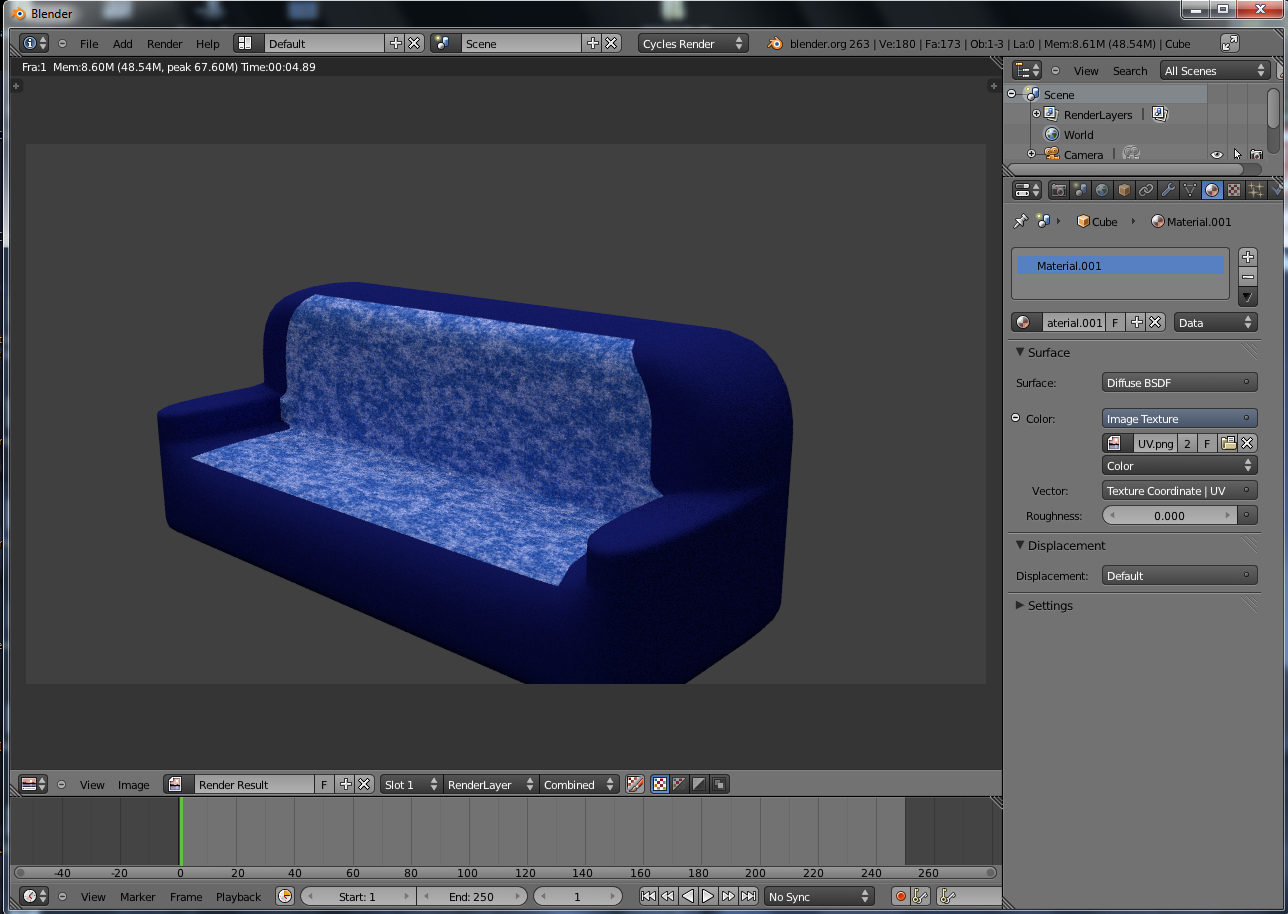Screen dimensions: 1288x914
Task: Add a new material slot
Action: [x=1247, y=257]
